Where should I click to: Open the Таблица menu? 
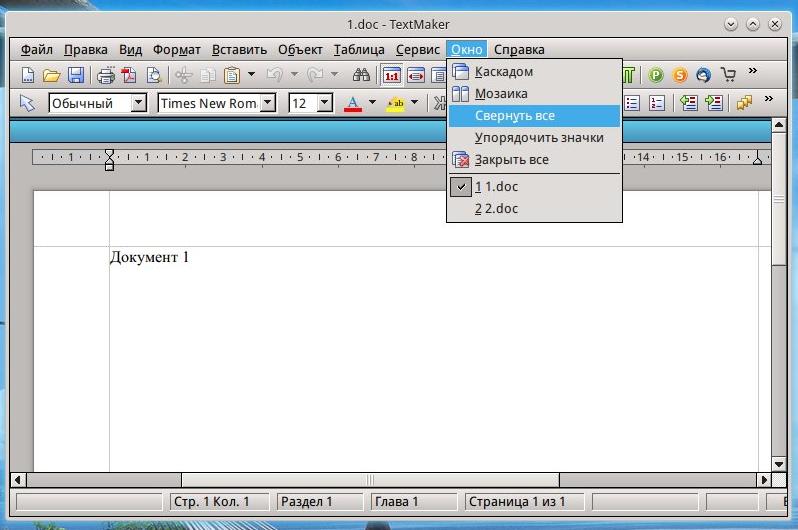click(359, 49)
